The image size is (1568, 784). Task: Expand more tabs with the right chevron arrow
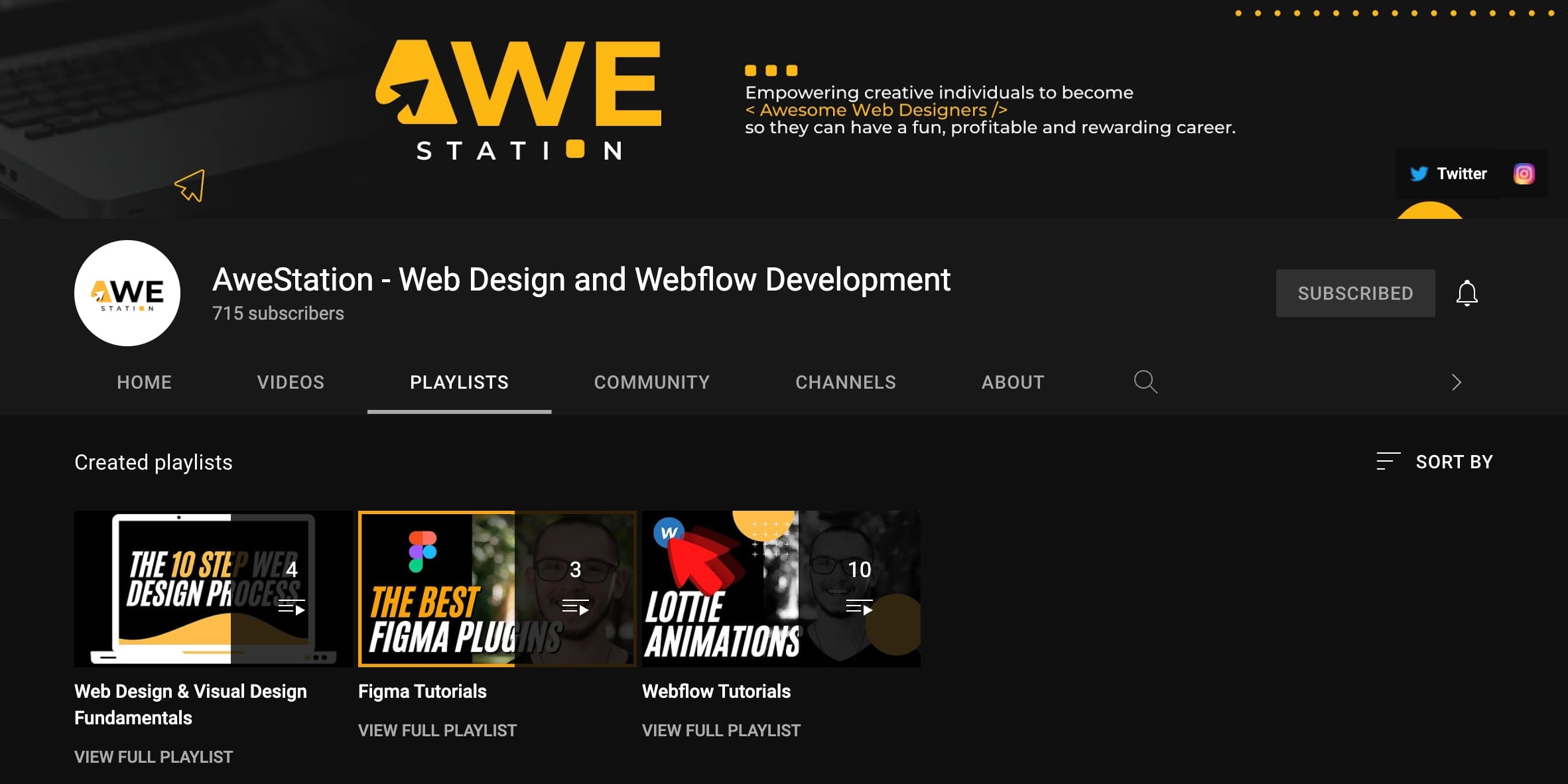(1456, 382)
